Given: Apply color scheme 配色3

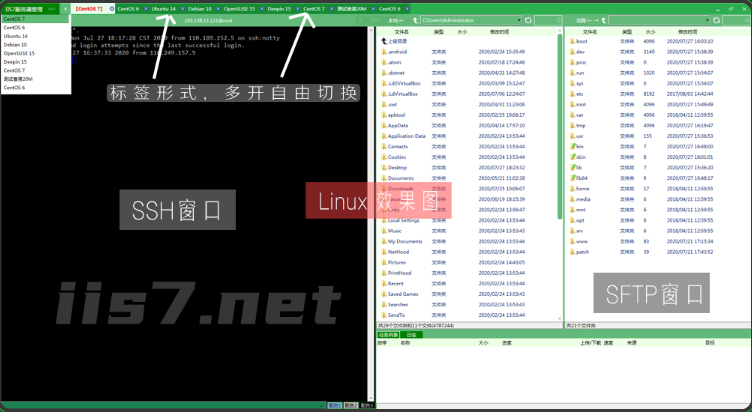Looking at the screenshot, I should pos(367,406).
